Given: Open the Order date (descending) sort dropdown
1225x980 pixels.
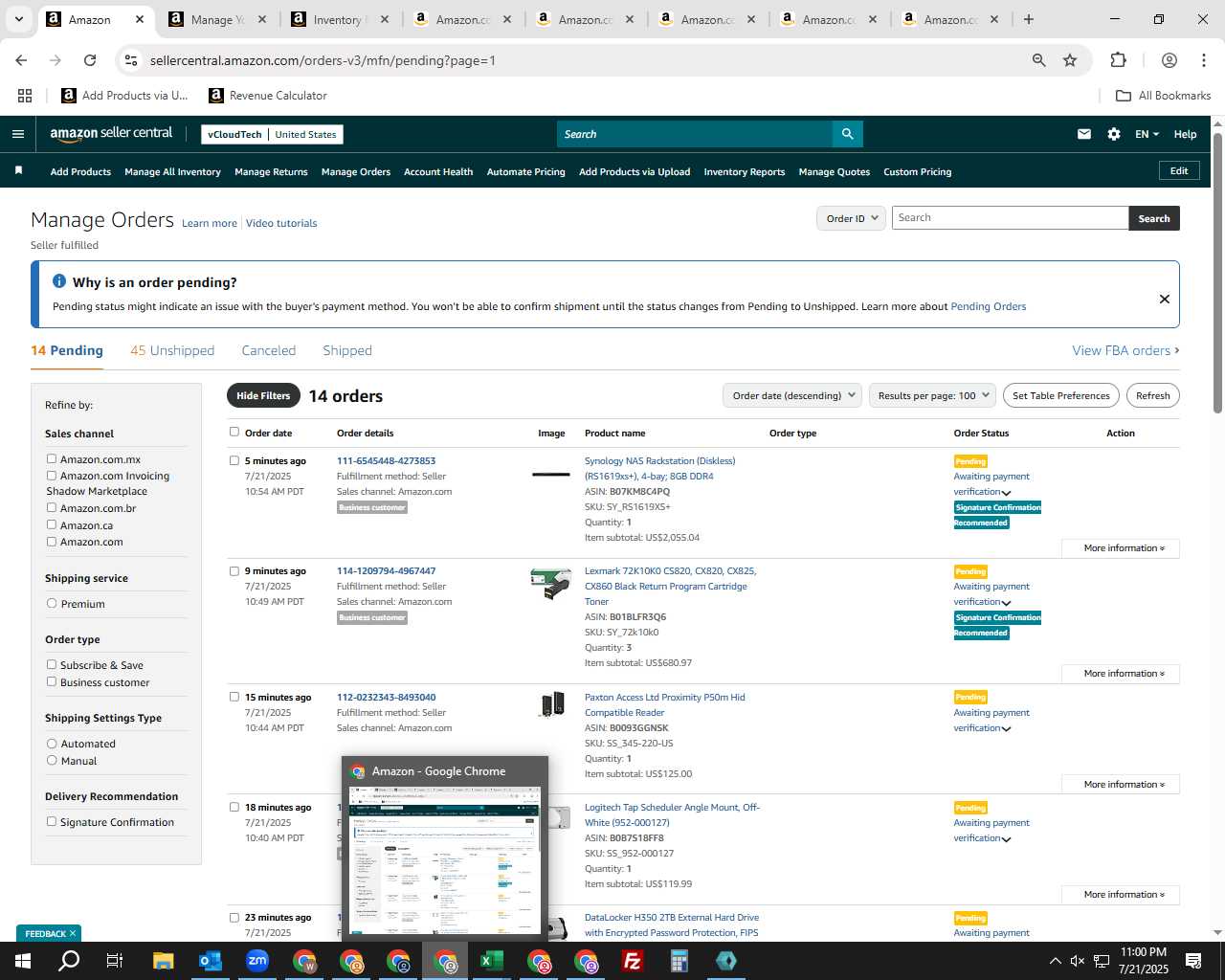Looking at the screenshot, I should (792, 395).
